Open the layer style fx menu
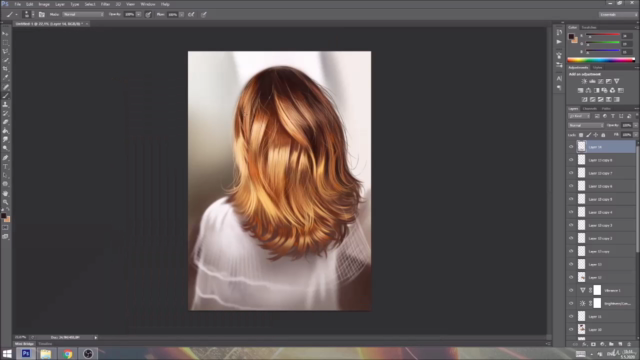This screenshot has height=360, width=640. (x=584, y=344)
